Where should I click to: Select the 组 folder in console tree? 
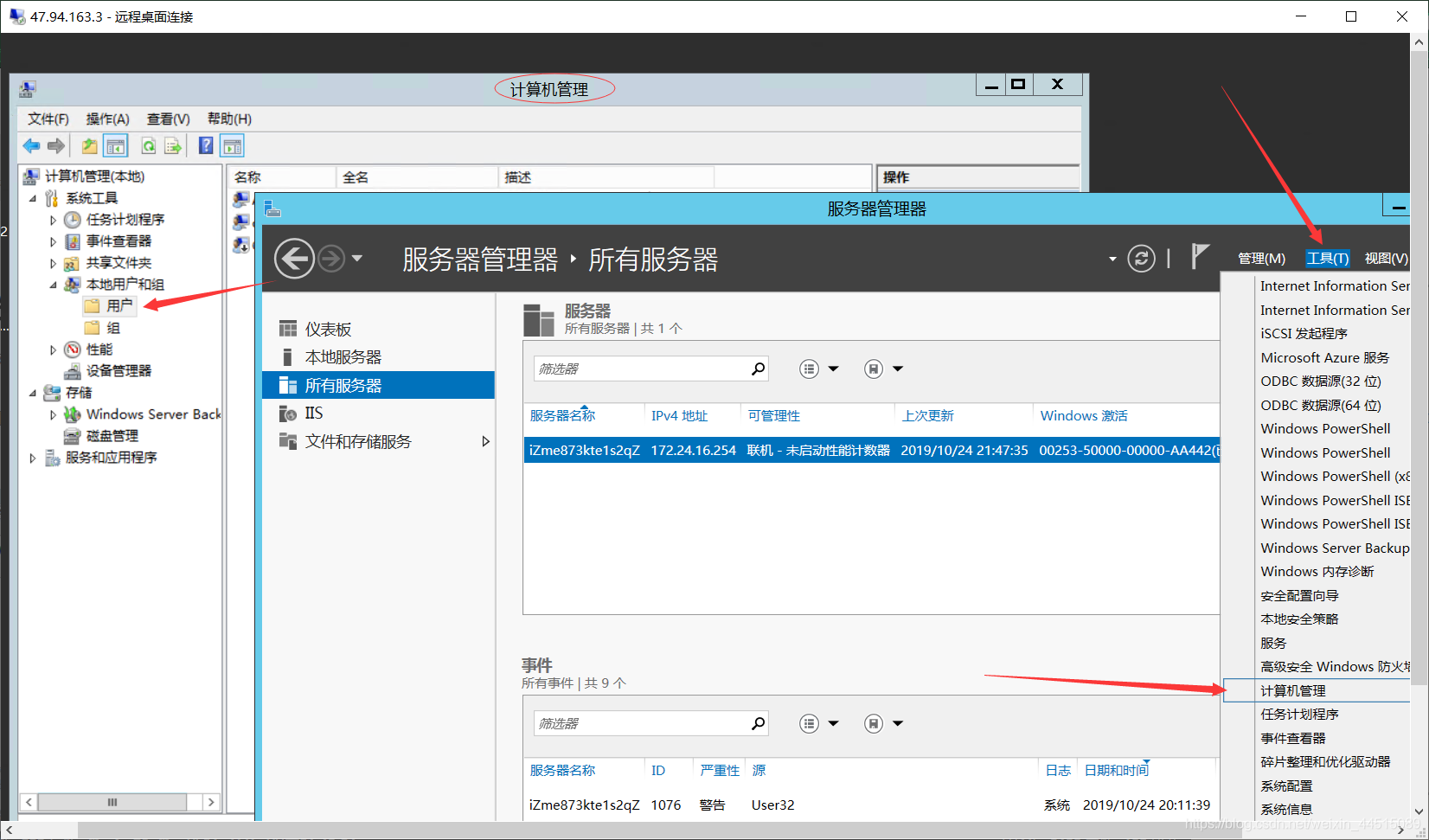tap(113, 328)
